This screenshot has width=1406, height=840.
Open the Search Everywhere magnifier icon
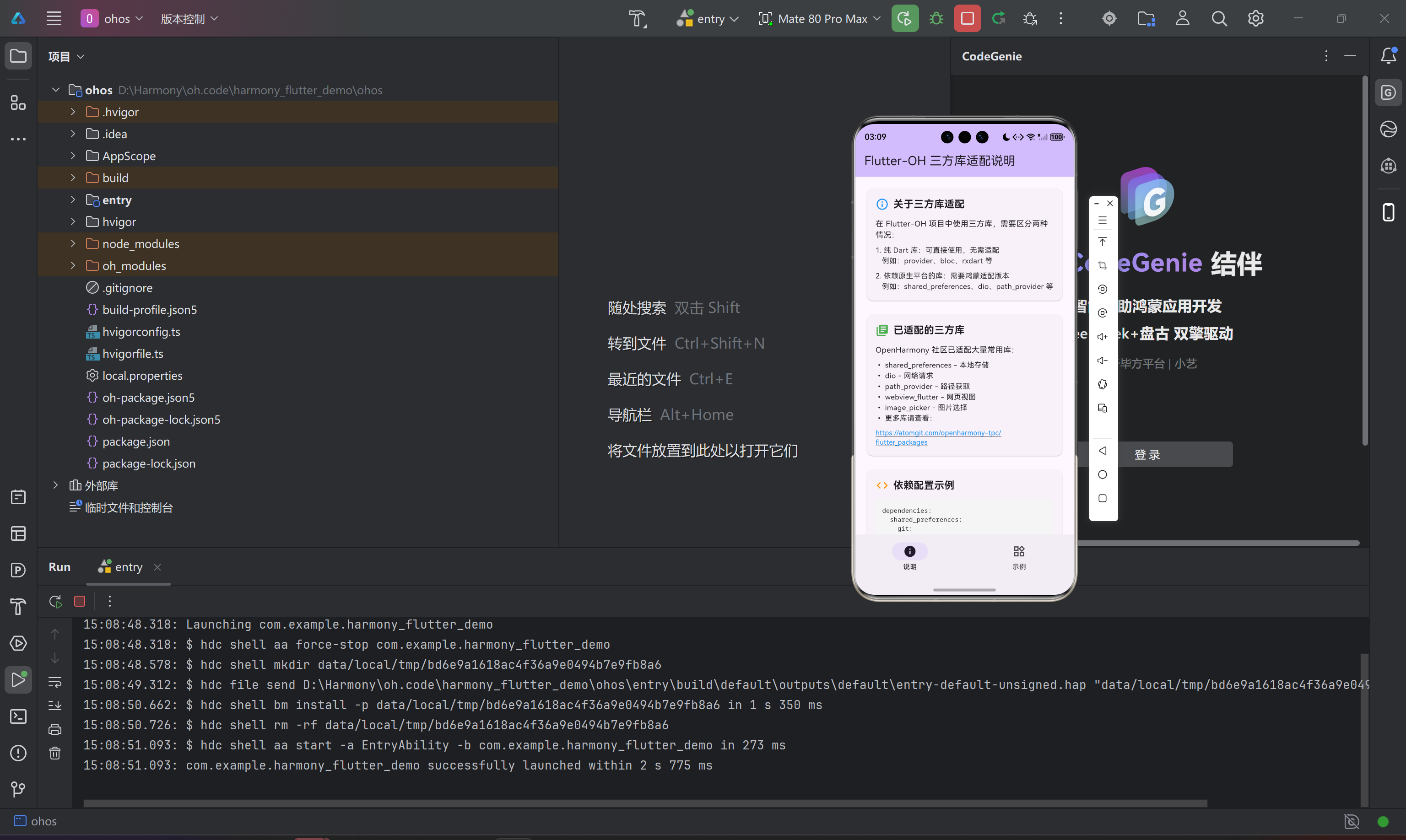tap(1218, 19)
